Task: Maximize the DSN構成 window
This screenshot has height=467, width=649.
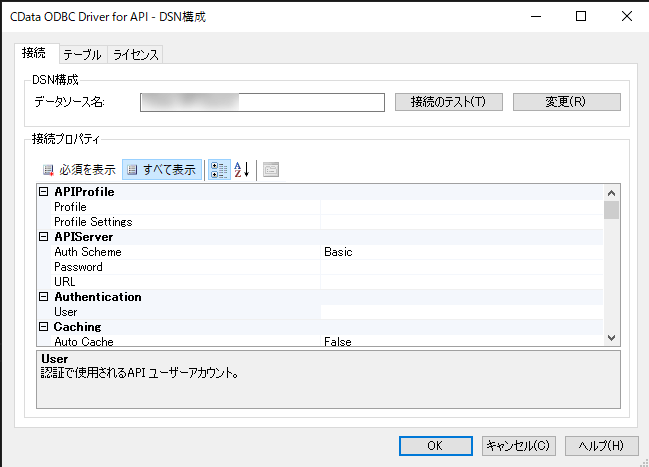Action: click(x=581, y=16)
